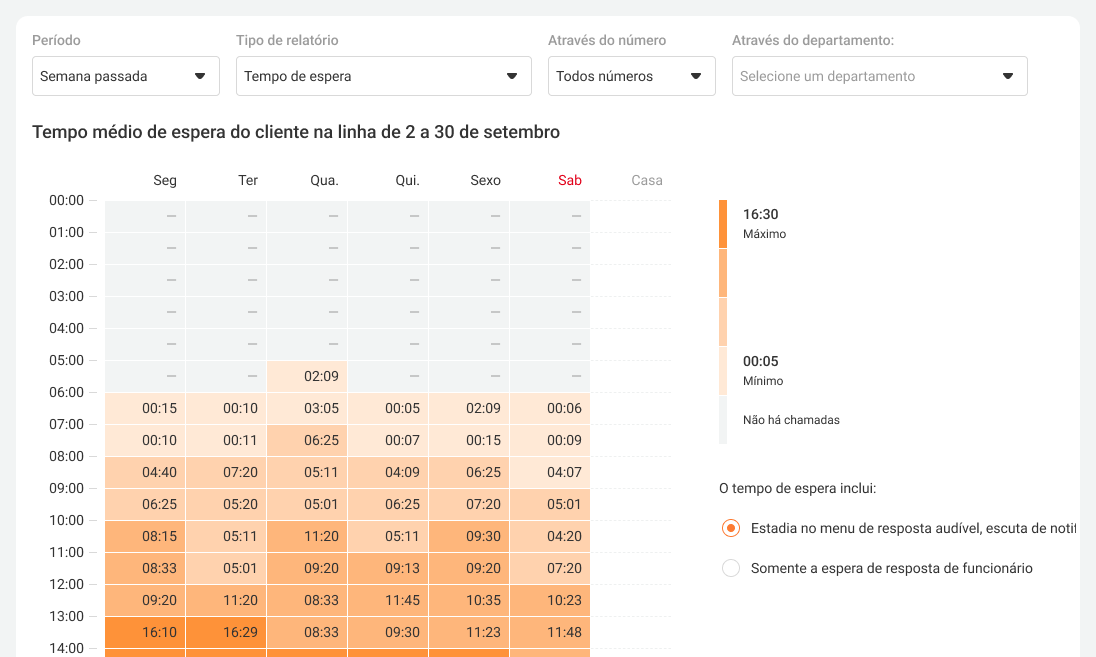Screen dimensions: 1096x657
Task: Click the 16:29 cell on Tuesday
Action: click(240, 632)
